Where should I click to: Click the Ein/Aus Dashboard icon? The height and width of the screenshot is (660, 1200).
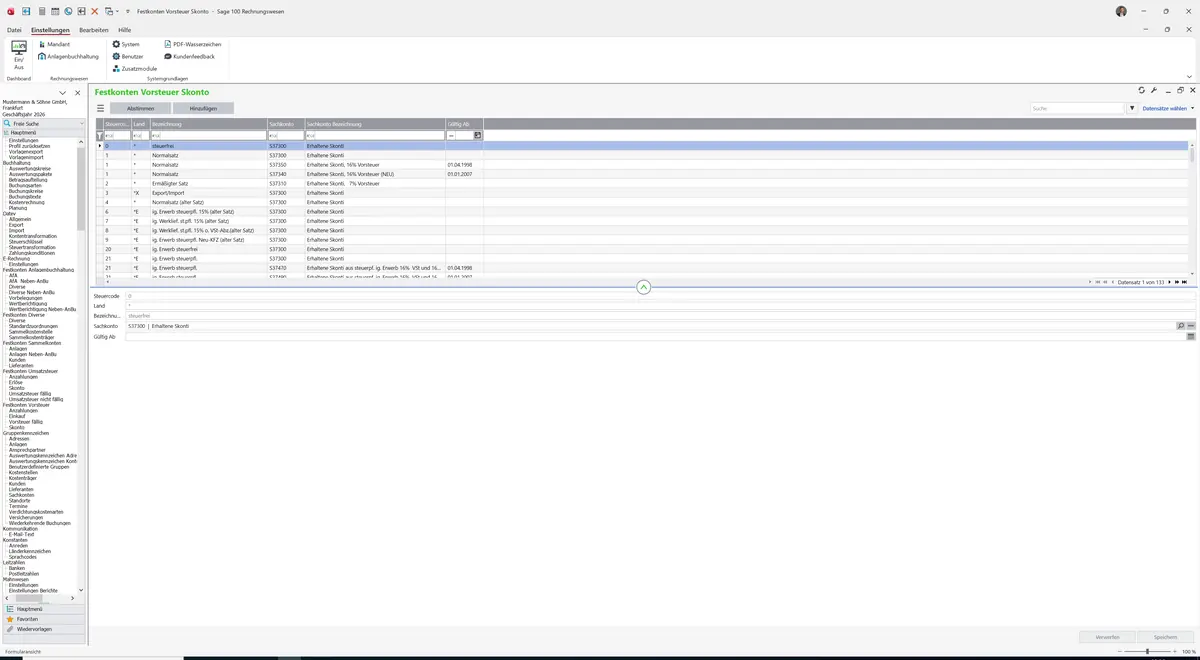(x=18, y=55)
